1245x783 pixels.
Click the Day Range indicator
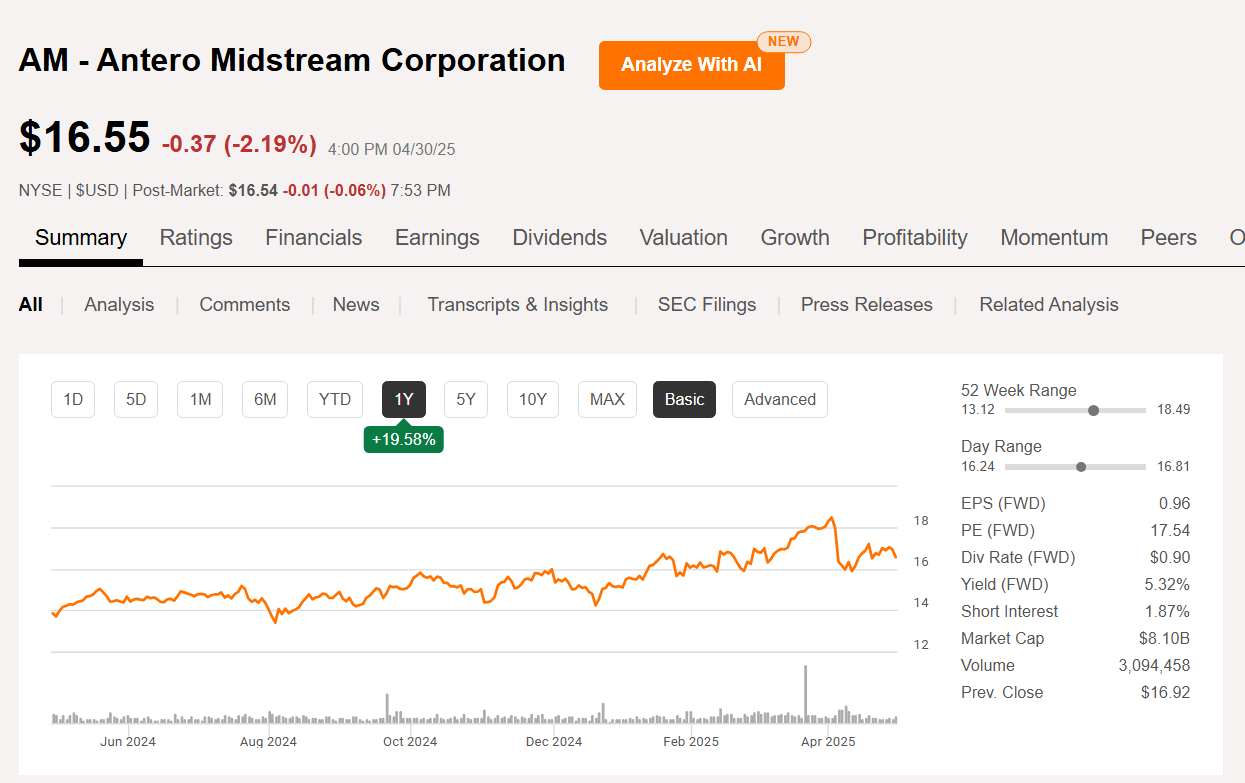tap(1079, 466)
